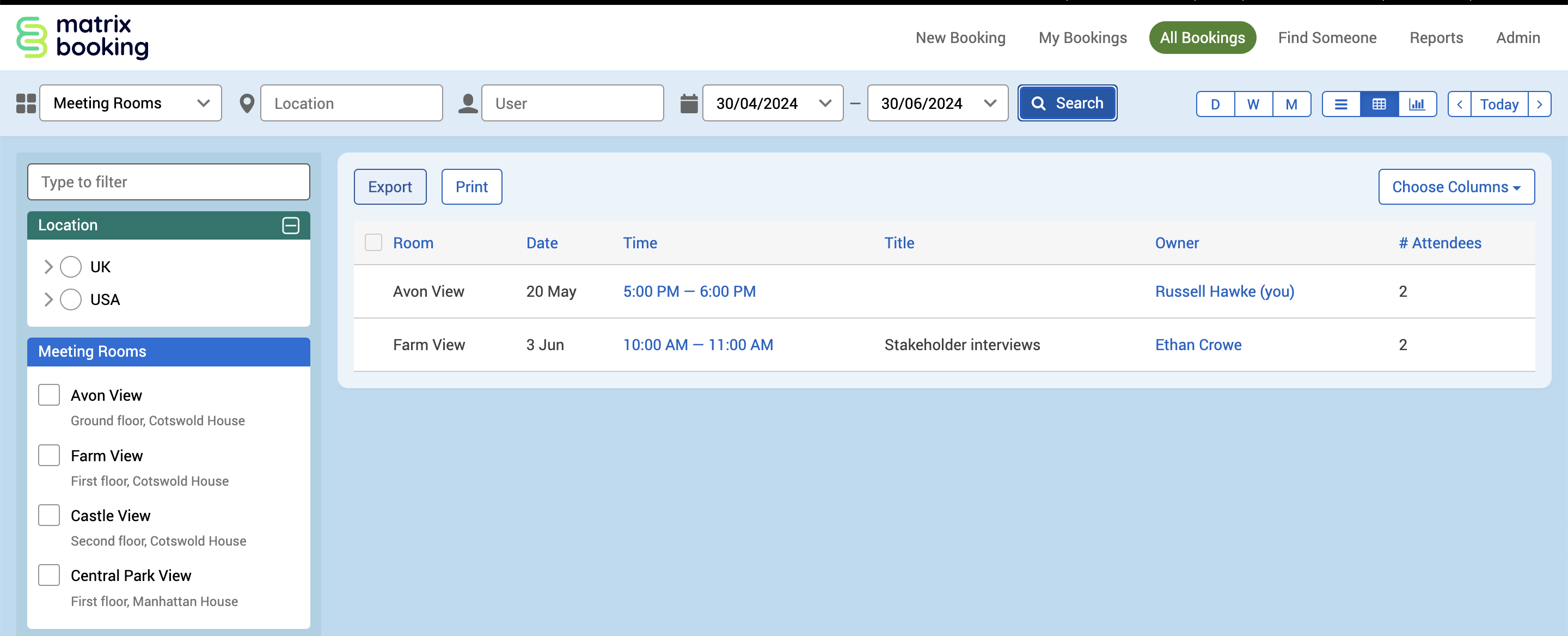Click the Matrix Booking logo

pyautogui.click(x=82, y=37)
